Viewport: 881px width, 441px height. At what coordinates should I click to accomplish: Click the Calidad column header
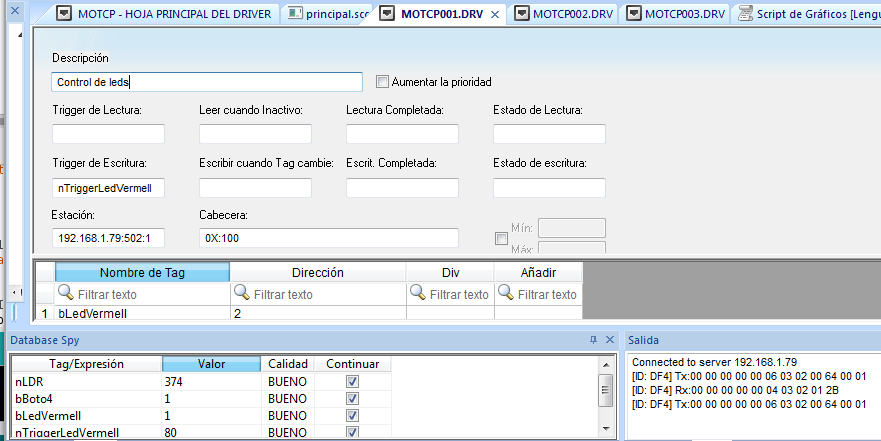tap(288, 364)
